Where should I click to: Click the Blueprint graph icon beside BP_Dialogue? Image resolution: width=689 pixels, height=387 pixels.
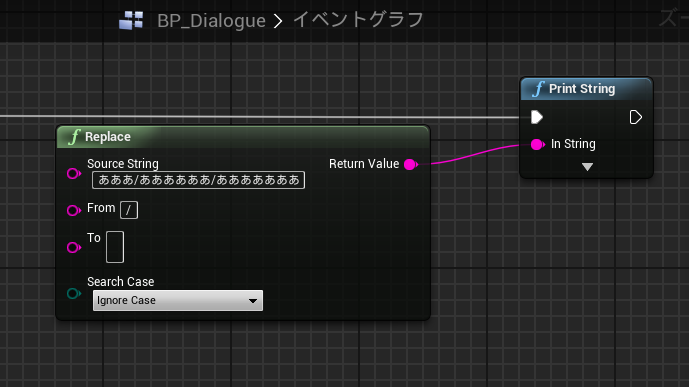131,20
